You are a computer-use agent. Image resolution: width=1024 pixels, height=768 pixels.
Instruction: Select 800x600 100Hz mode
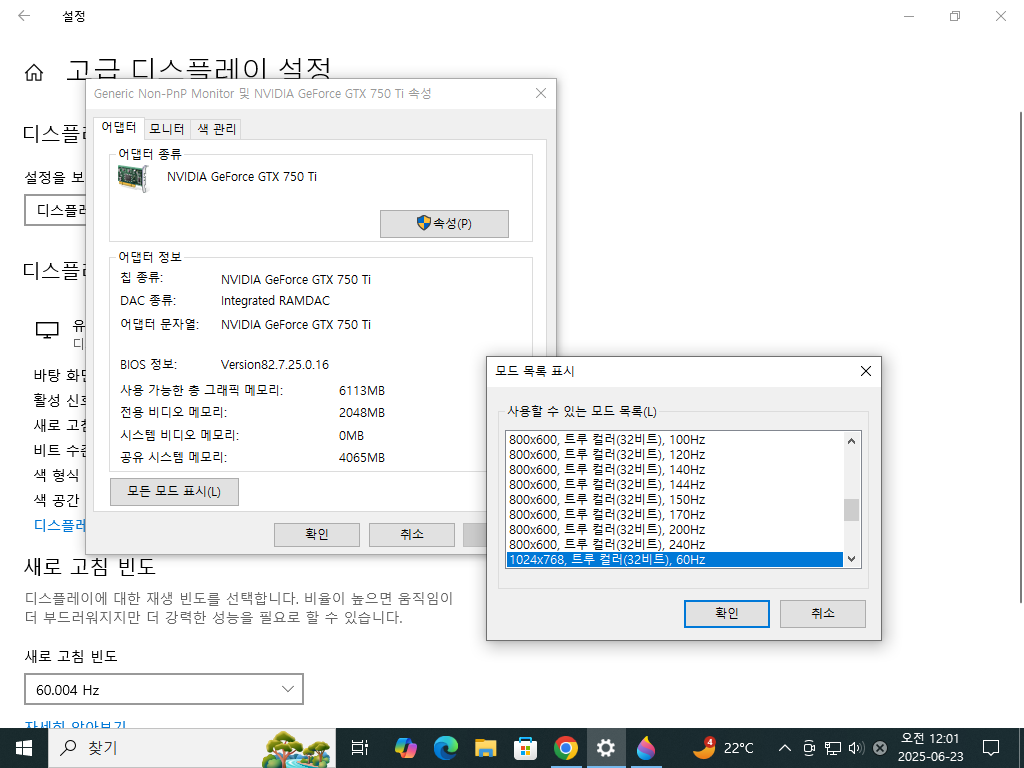(x=675, y=440)
